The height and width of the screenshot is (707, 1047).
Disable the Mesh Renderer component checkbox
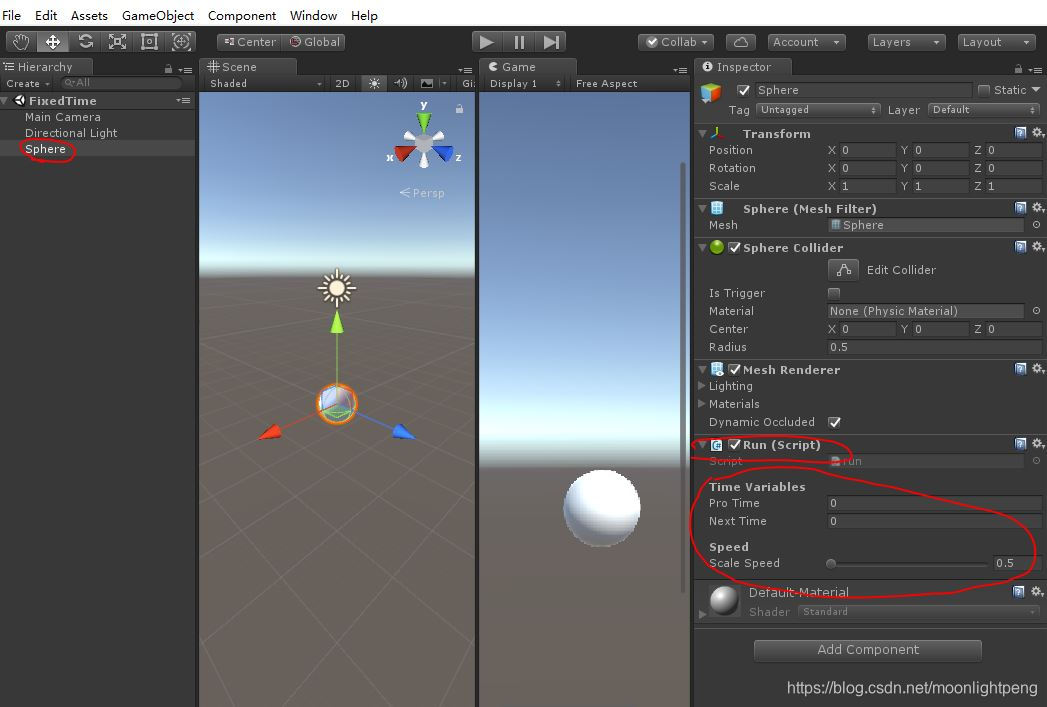click(735, 369)
